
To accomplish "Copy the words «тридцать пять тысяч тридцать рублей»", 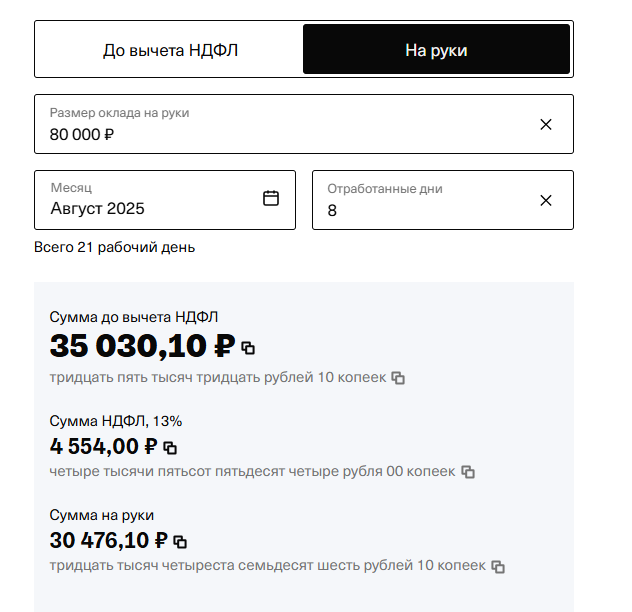I will [398, 378].
